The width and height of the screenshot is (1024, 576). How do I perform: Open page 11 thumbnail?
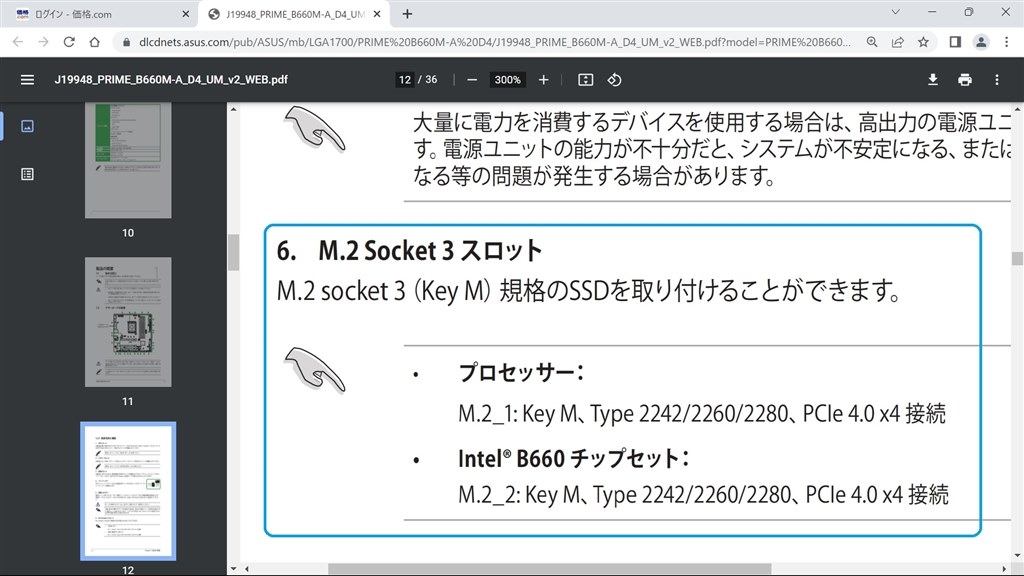tap(128, 322)
